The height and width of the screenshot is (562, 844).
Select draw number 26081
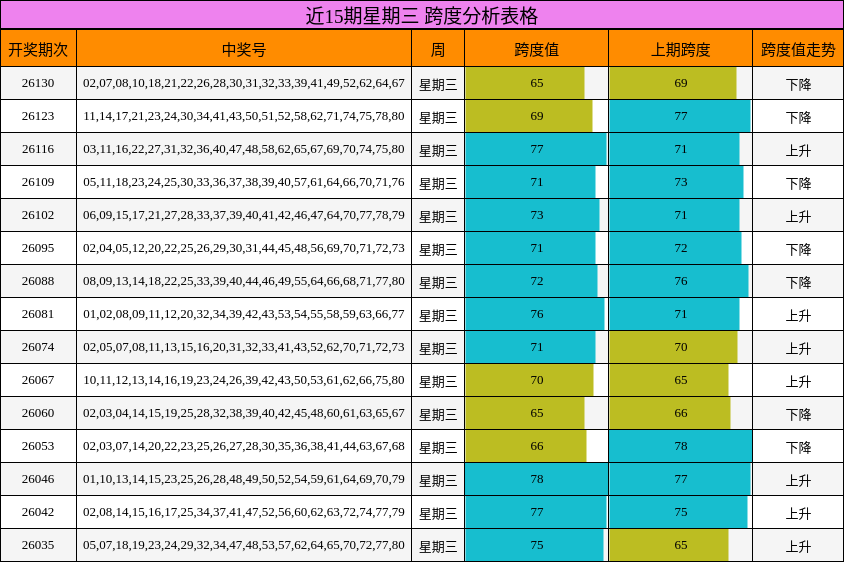coord(38,314)
